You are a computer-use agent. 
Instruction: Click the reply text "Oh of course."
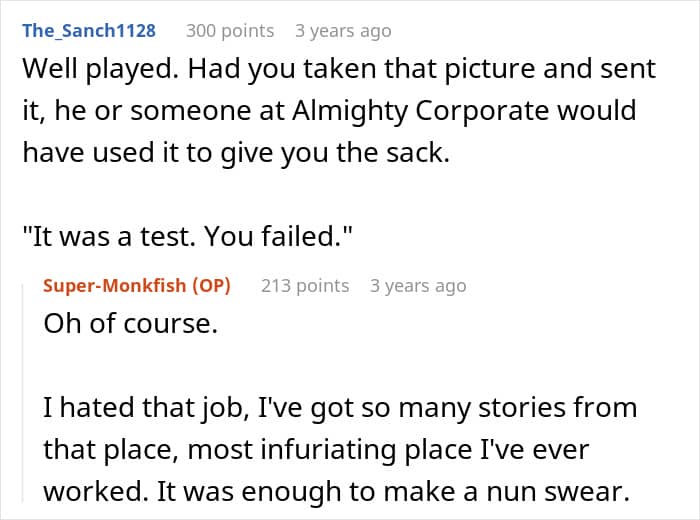coord(130,323)
